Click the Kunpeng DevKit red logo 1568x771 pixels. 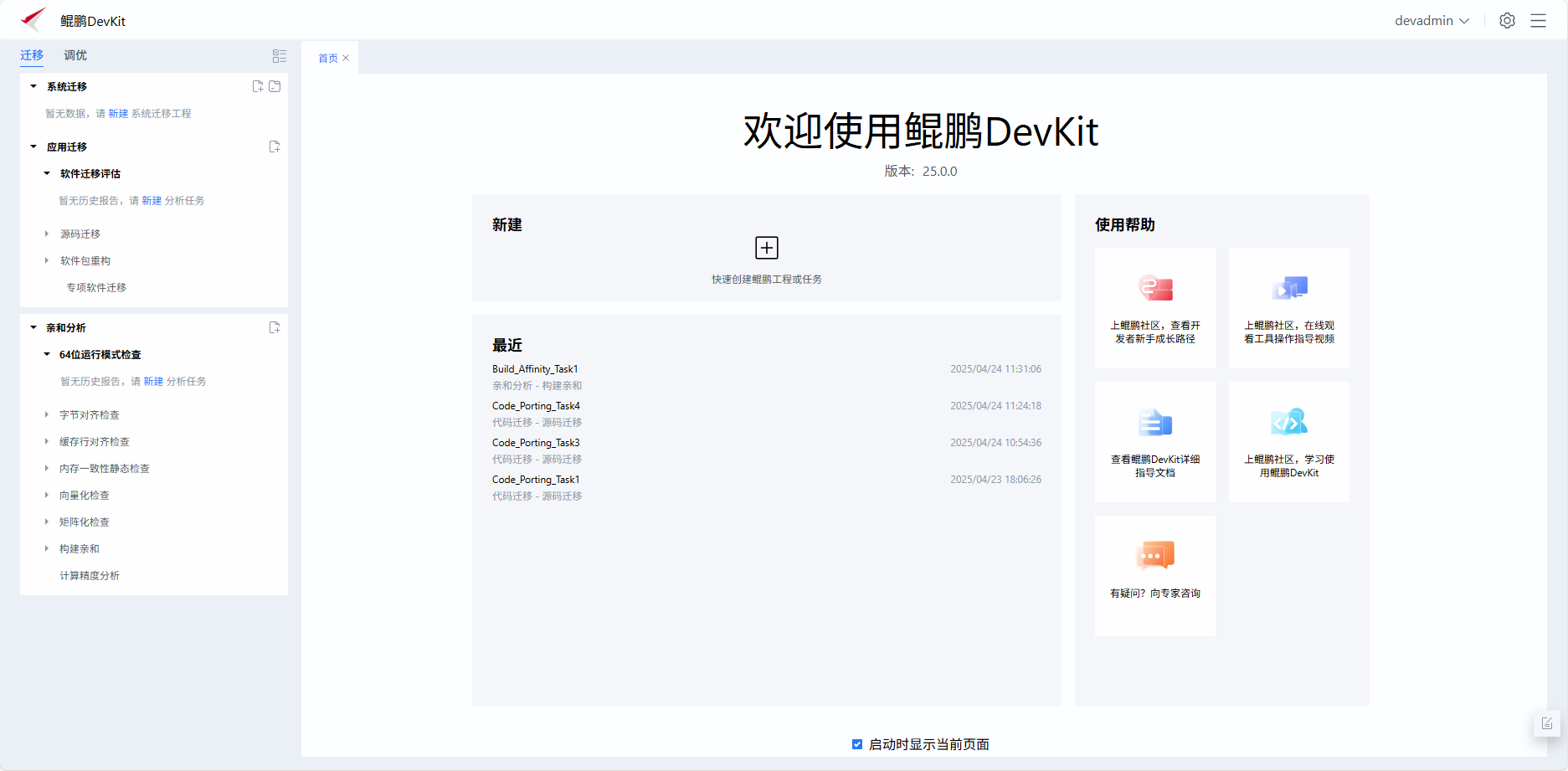[x=33, y=19]
